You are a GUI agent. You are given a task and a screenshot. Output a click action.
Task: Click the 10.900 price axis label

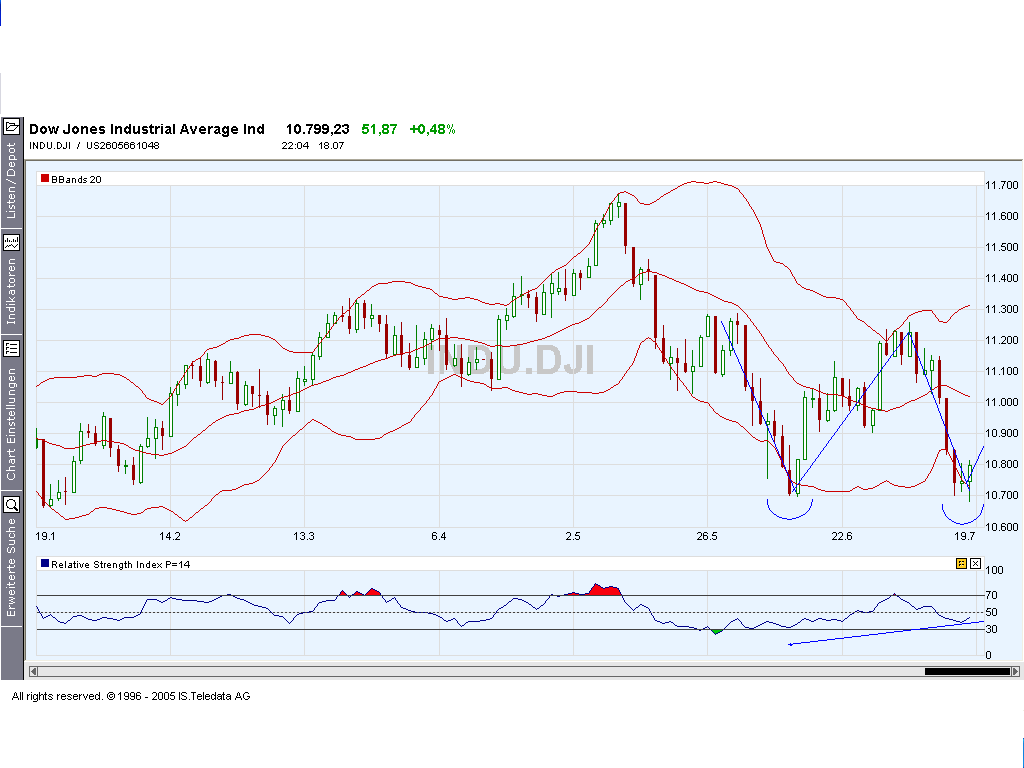coord(1002,434)
